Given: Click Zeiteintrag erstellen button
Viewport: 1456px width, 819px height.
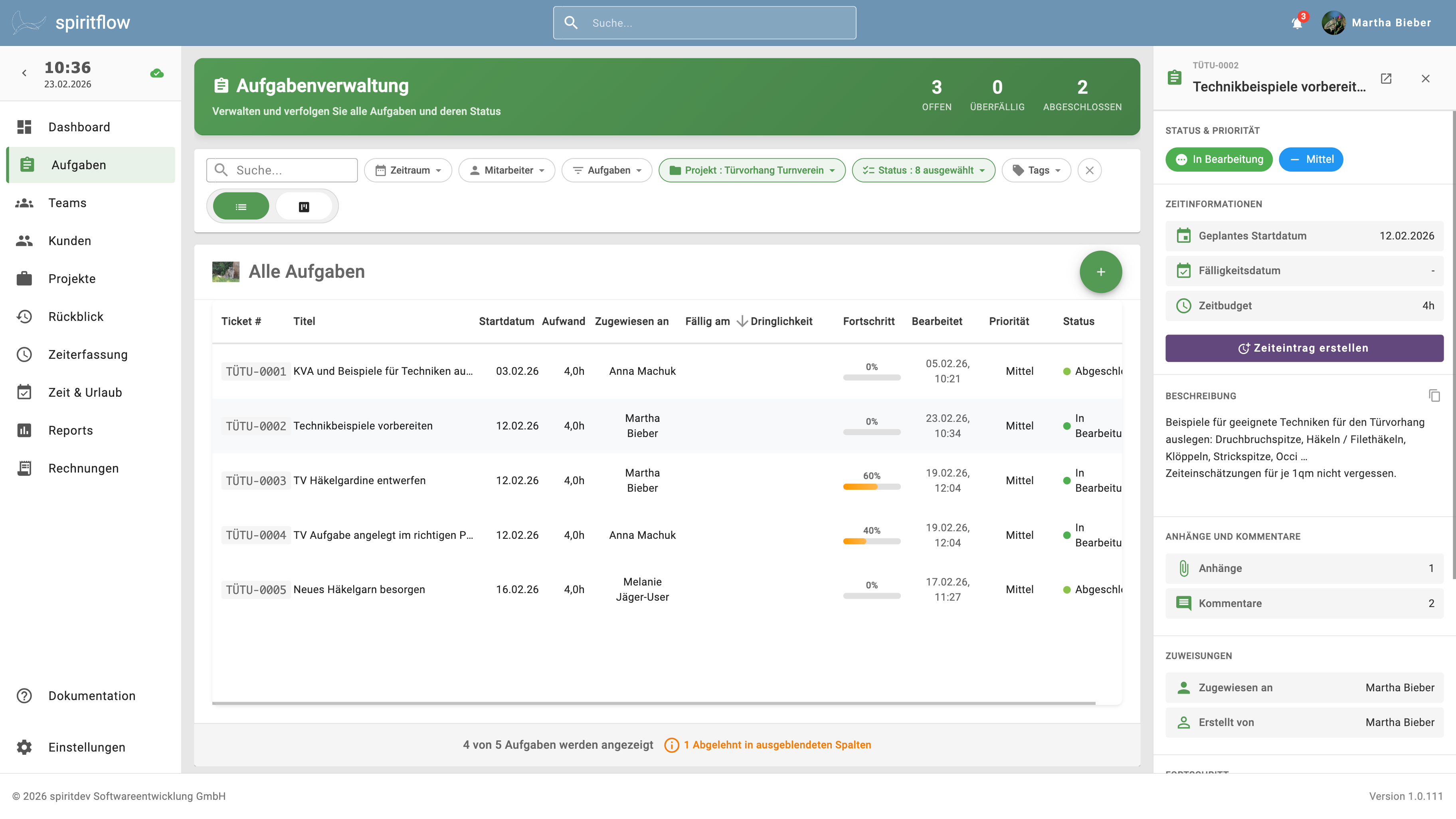Looking at the screenshot, I should click(x=1304, y=348).
